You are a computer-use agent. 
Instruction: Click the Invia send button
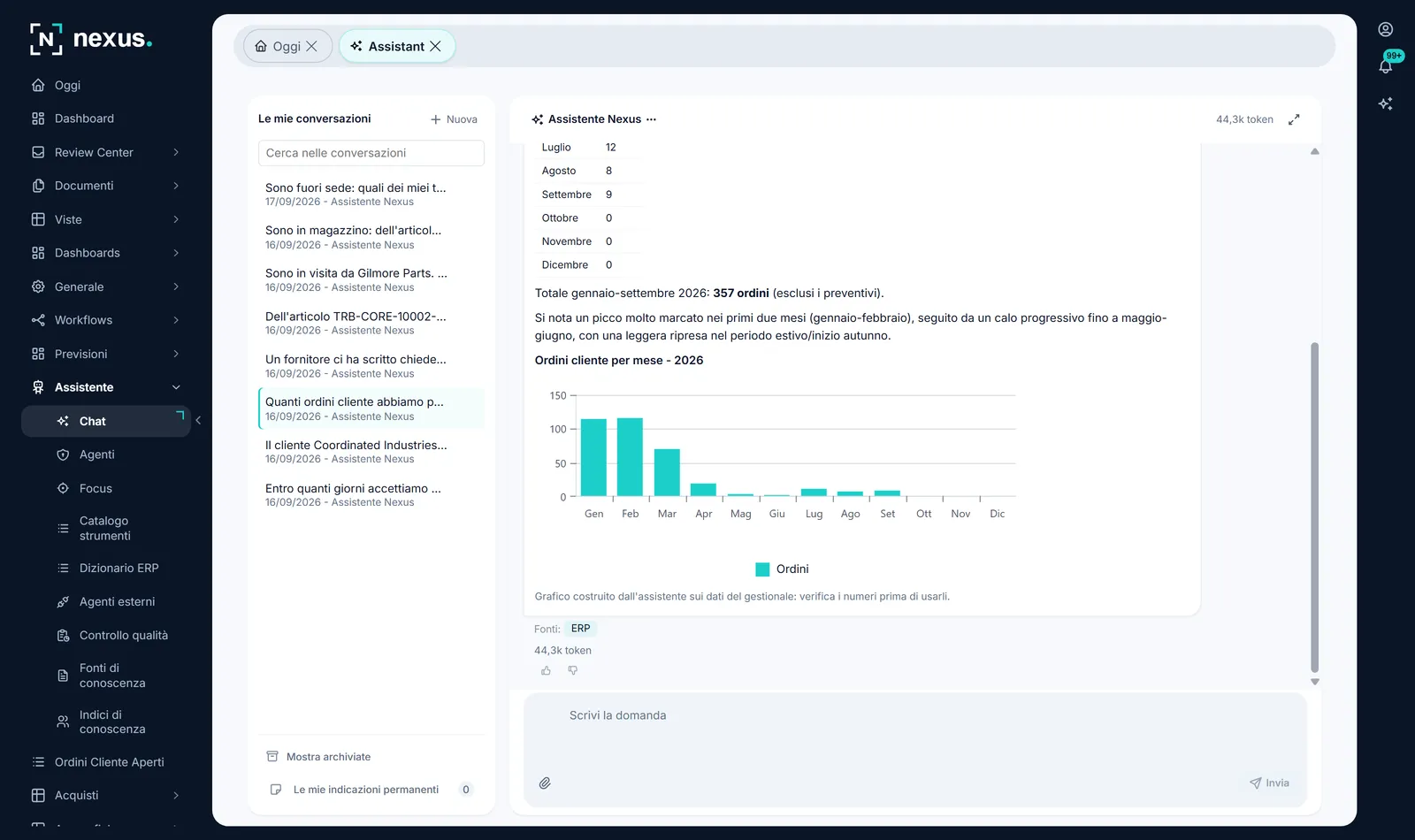click(1269, 783)
